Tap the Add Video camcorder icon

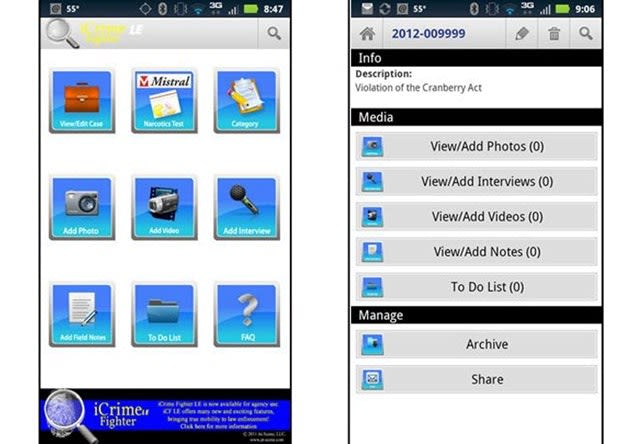pos(165,207)
